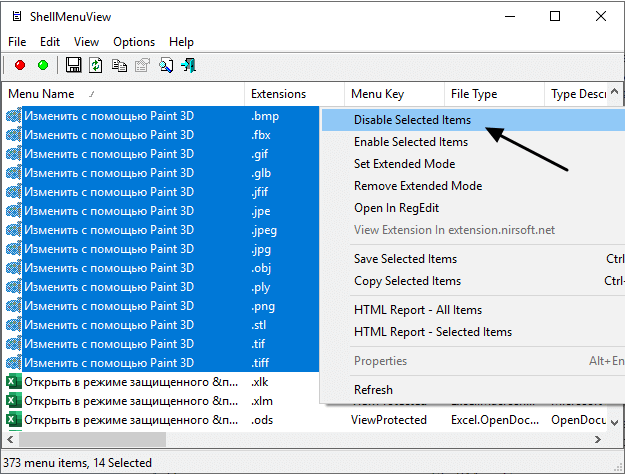Choose Disable Selected Items in context menu

[x=473, y=120]
